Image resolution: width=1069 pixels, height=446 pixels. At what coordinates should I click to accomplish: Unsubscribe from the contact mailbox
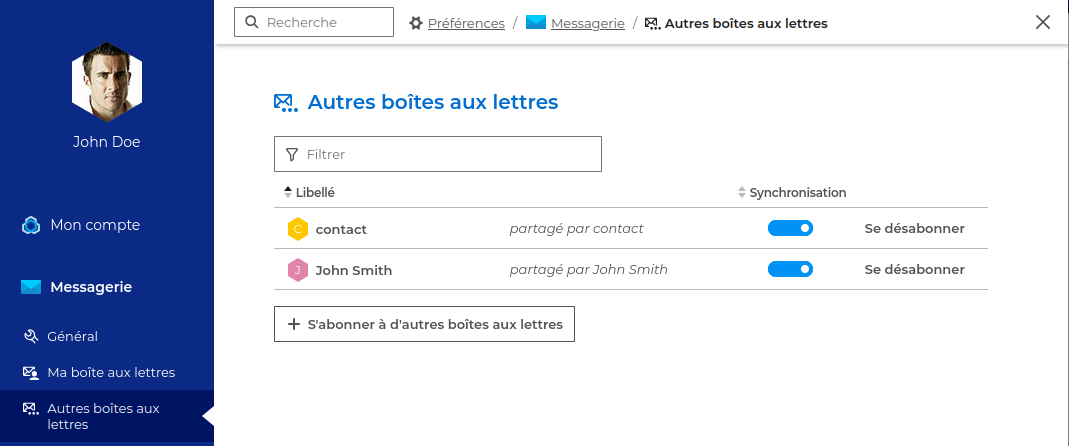(914, 229)
